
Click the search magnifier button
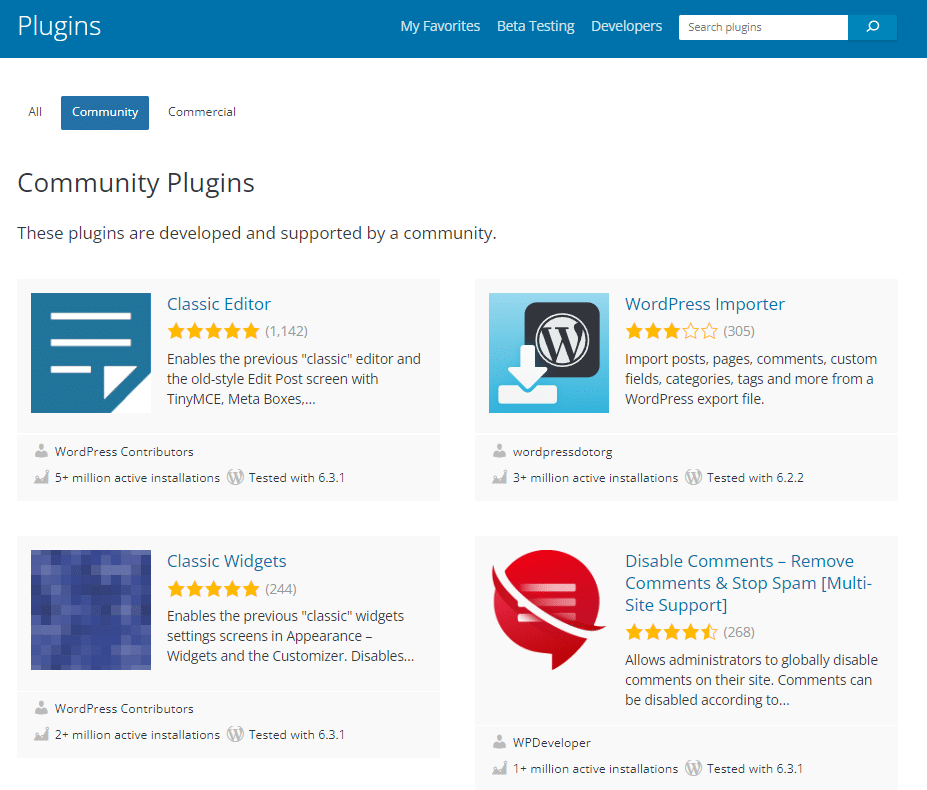(872, 27)
